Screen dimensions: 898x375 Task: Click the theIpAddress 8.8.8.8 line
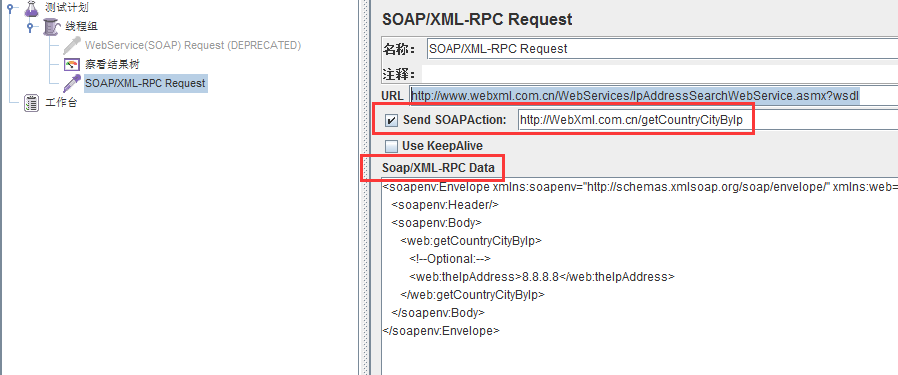pos(542,277)
